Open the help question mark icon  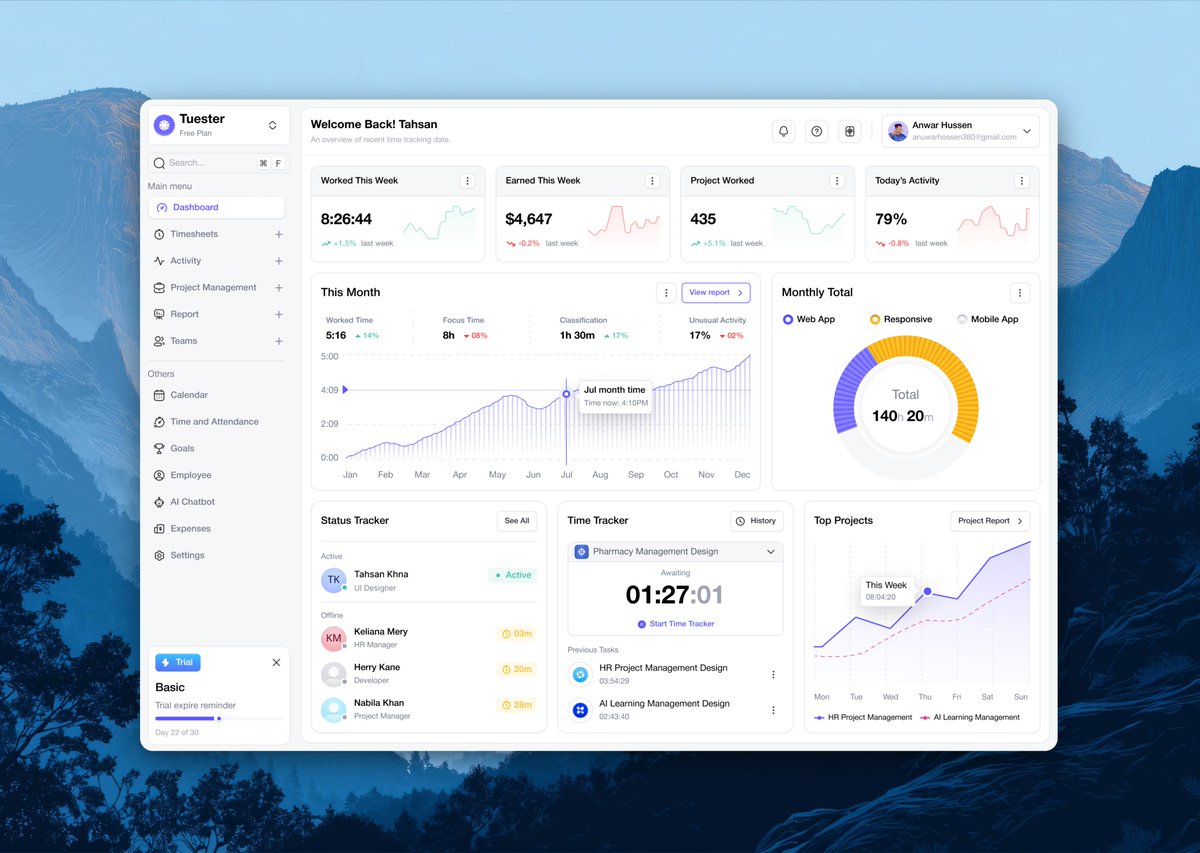click(x=817, y=131)
